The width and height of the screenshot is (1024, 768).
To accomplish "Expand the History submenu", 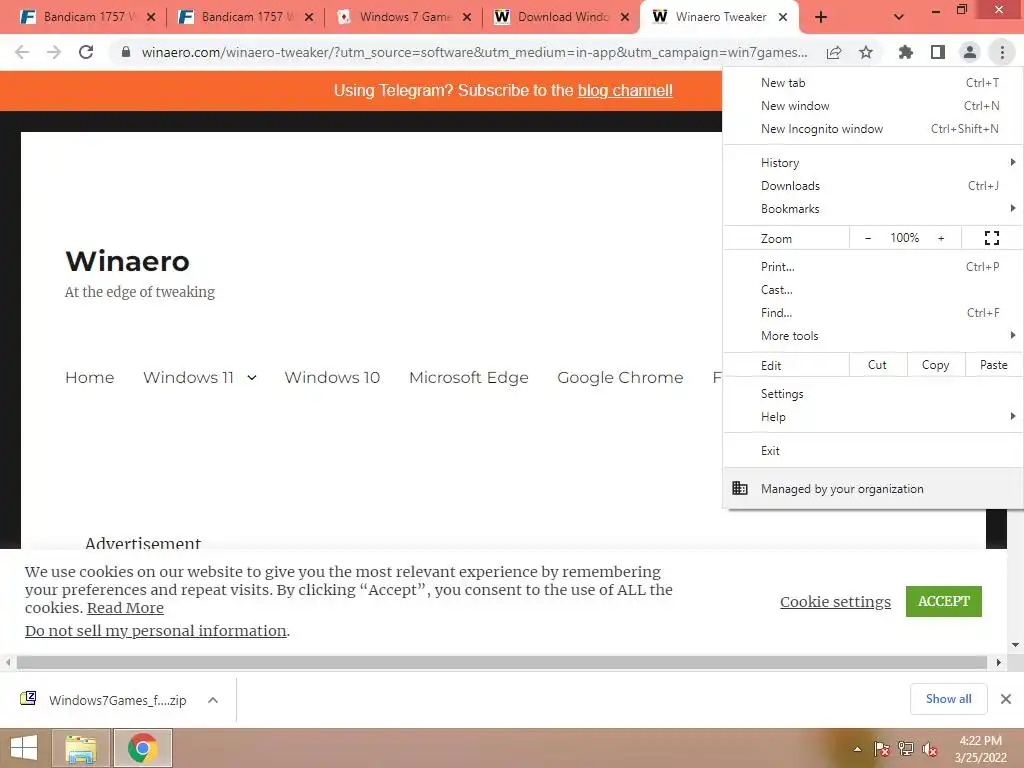I will pyautogui.click(x=872, y=163).
